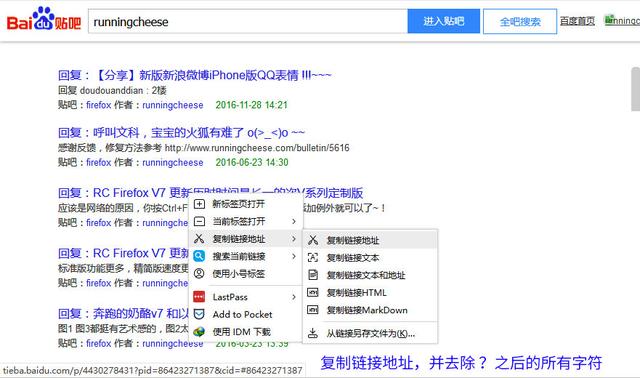Expand the 搜索当前链接 submenu arrow
This screenshot has width=640, height=378.
(x=294, y=256)
